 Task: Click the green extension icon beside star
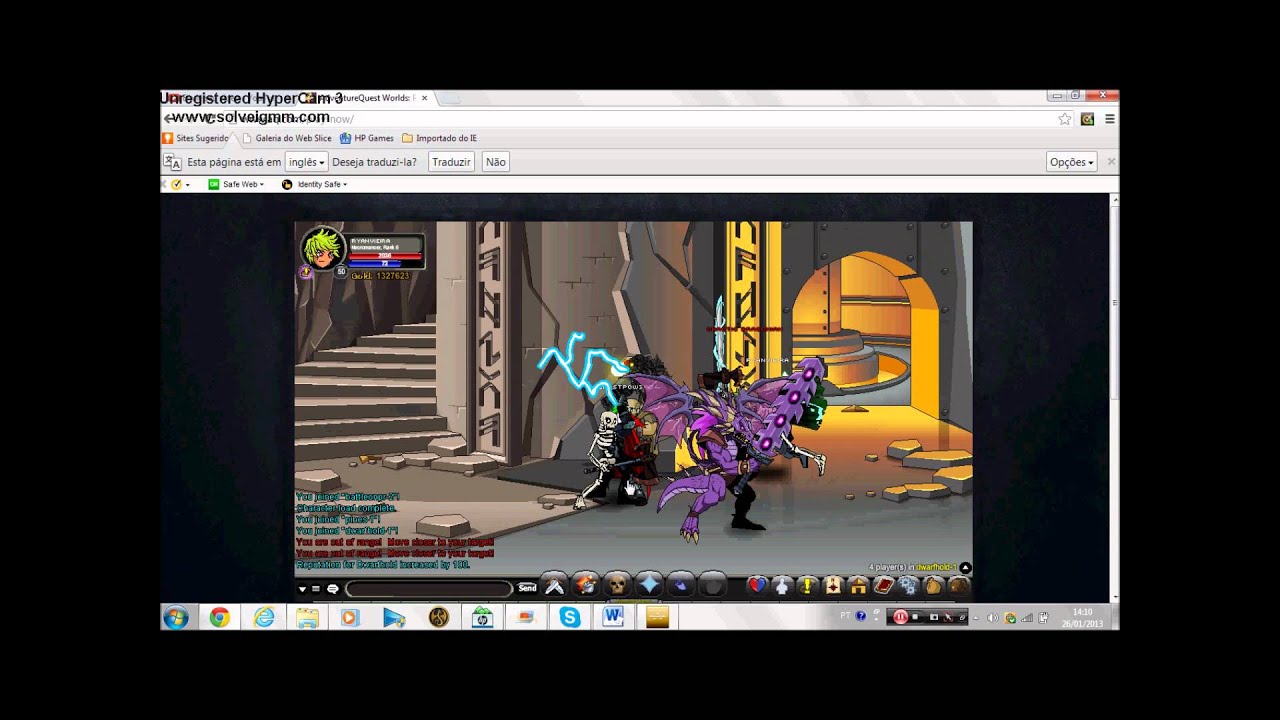1087,119
